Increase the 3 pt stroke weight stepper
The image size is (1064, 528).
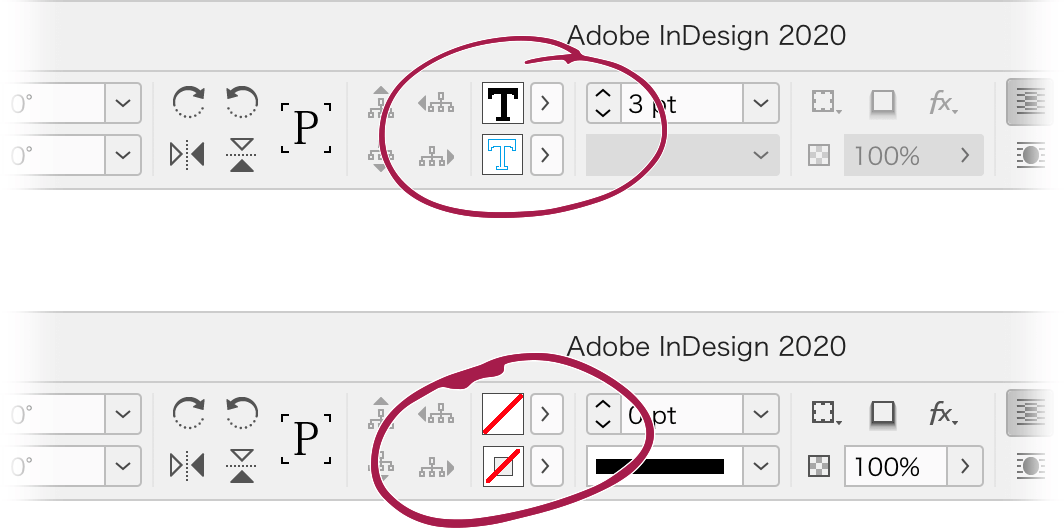(x=603, y=94)
